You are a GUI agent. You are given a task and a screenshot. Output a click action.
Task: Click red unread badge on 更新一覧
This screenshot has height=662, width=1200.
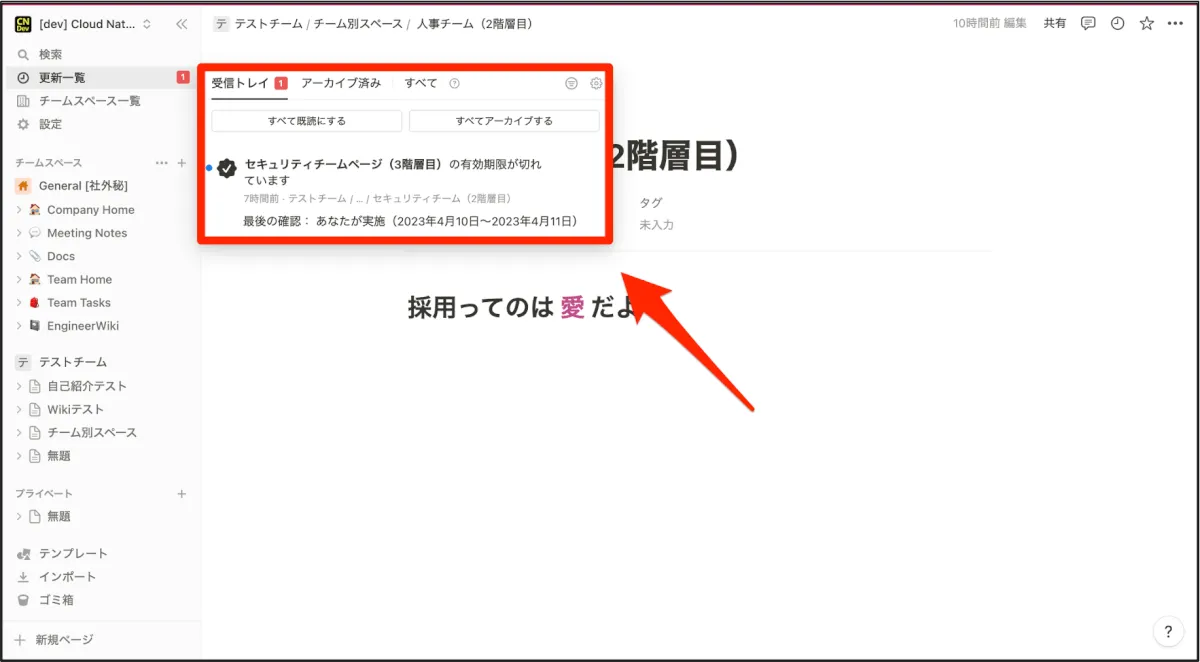tap(183, 78)
